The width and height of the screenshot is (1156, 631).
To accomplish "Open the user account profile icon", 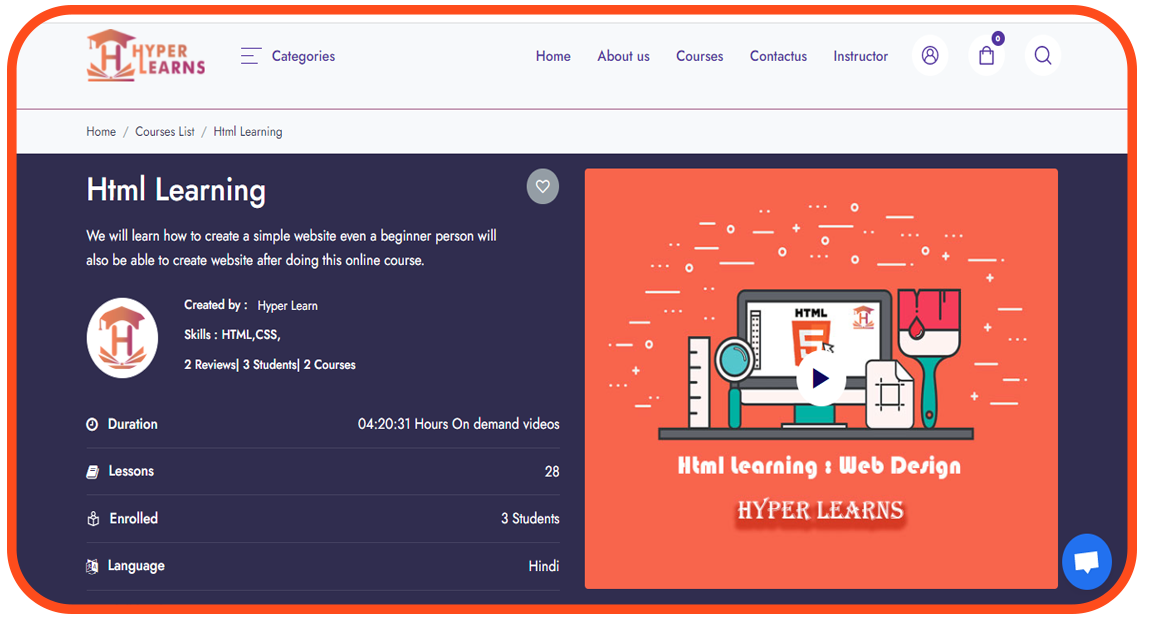I will (930, 56).
